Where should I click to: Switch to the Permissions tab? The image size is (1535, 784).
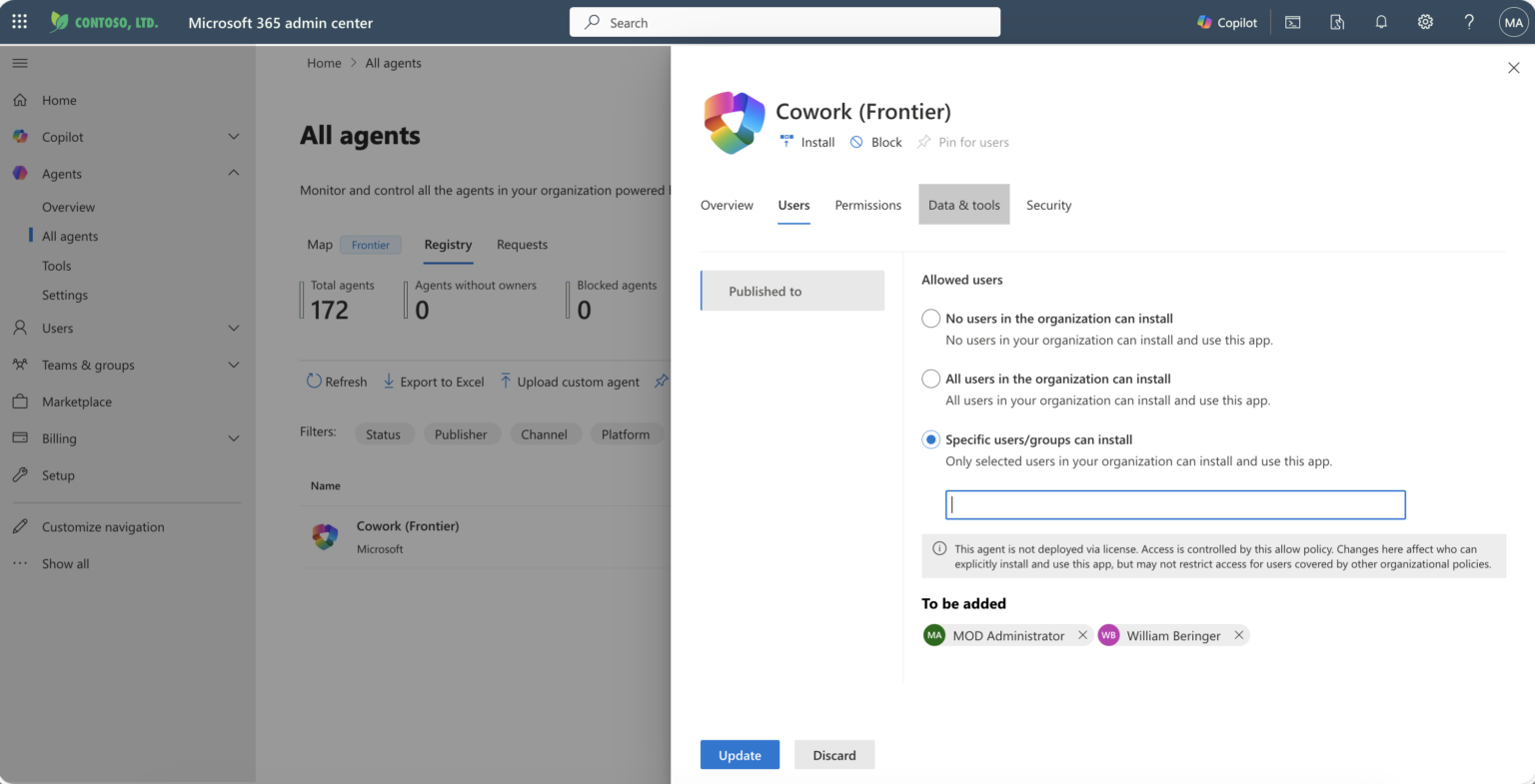[x=867, y=205]
